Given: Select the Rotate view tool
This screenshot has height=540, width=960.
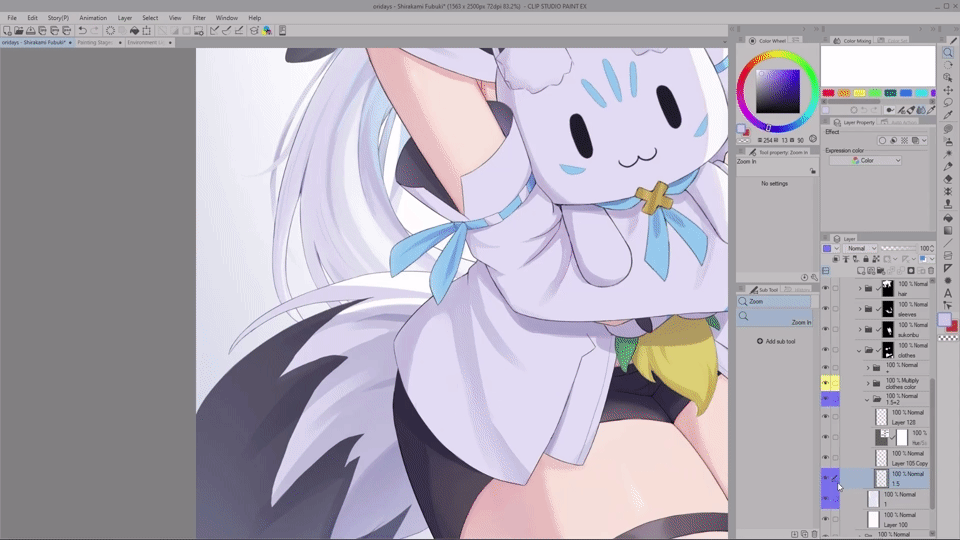Looking at the screenshot, I should pyautogui.click(x=948, y=65).
